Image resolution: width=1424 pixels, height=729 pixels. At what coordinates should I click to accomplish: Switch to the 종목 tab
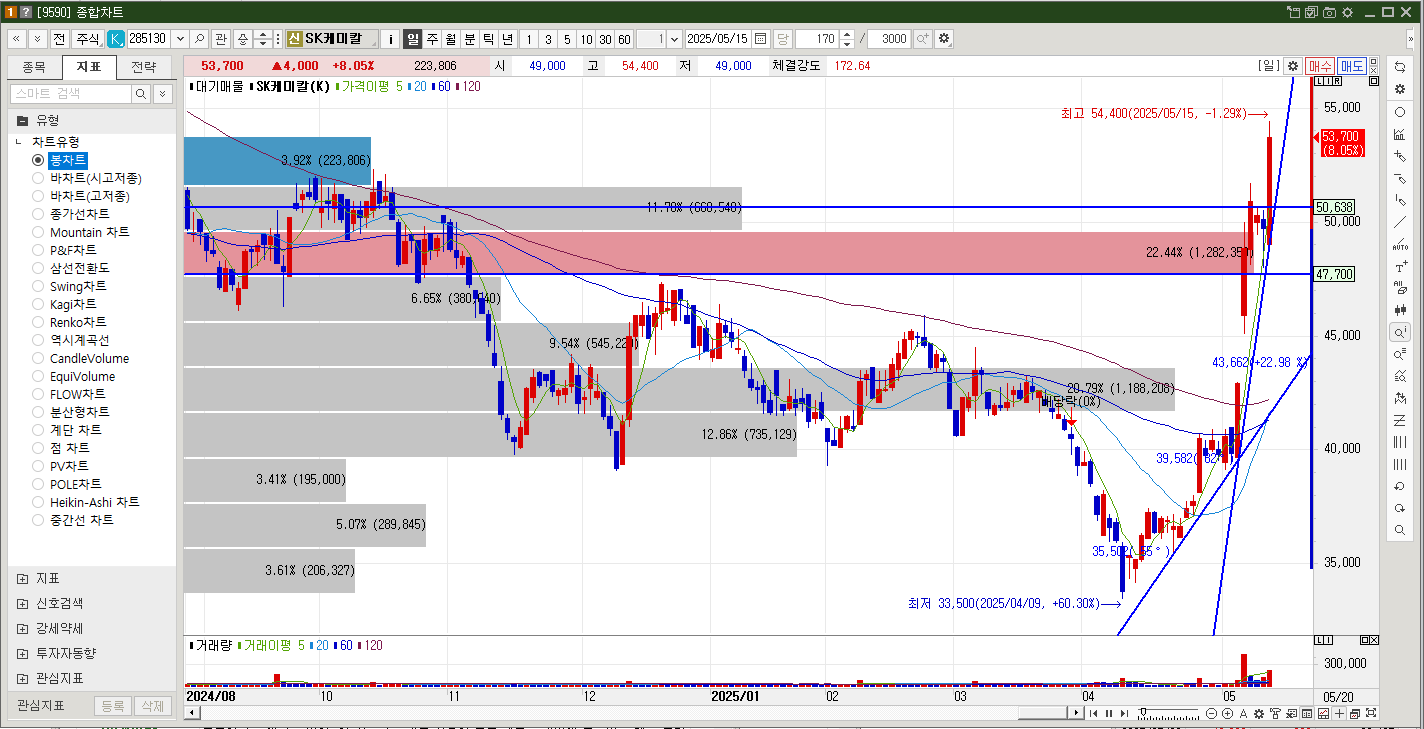[34, 67]
